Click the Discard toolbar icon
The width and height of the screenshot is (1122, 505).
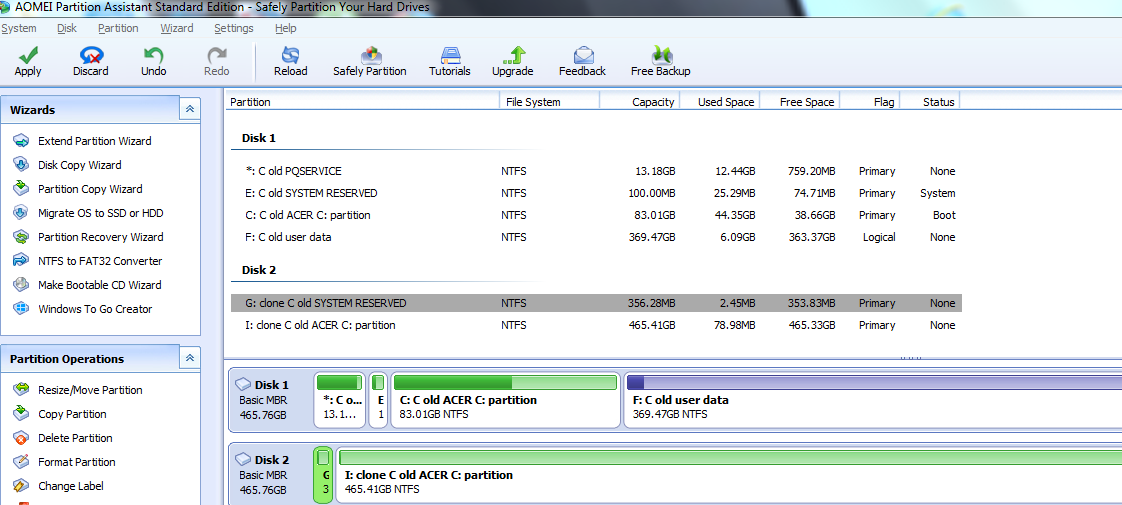(x=91, y=55)
